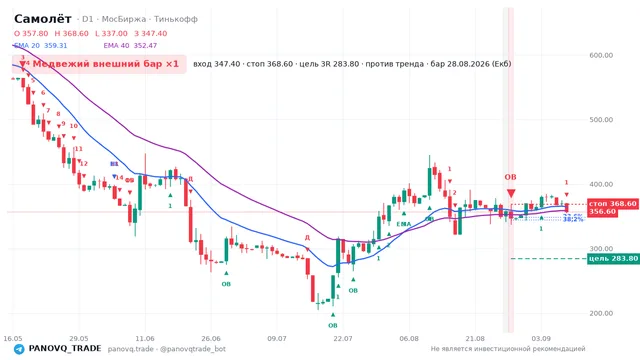
Task: Click the '38,2%' Fibonacci level label
Action: [x=573, y=220]
